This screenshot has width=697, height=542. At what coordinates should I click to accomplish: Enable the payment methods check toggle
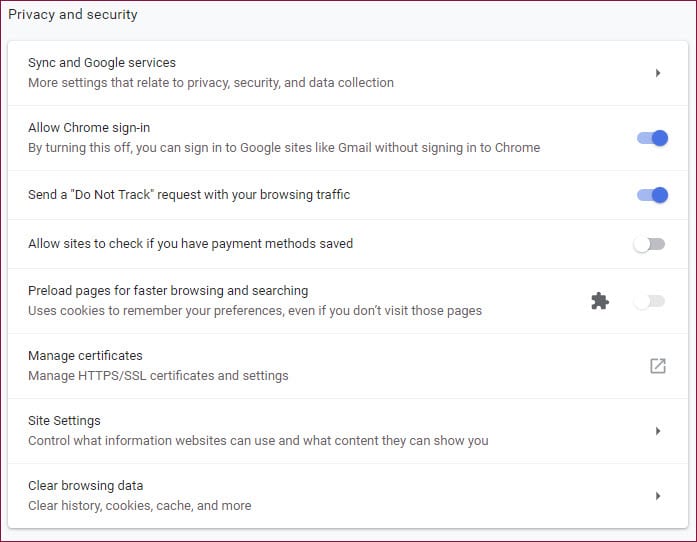pyautogui.click(x=649, y=244)
